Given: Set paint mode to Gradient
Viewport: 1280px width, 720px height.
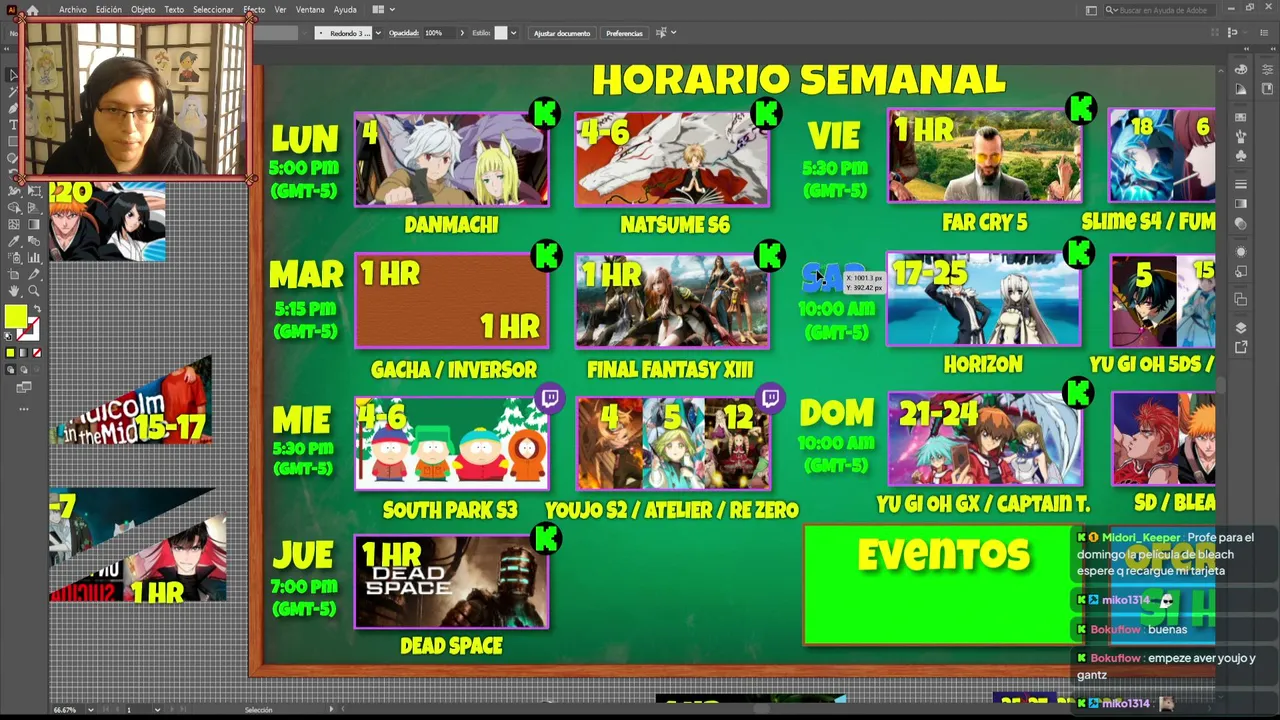Looking at the screenshot, I should 24,353.
